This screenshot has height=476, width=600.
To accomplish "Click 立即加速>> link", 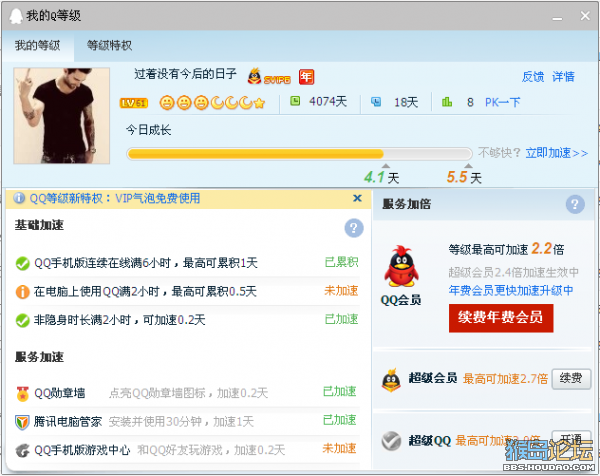I will 556,153.
